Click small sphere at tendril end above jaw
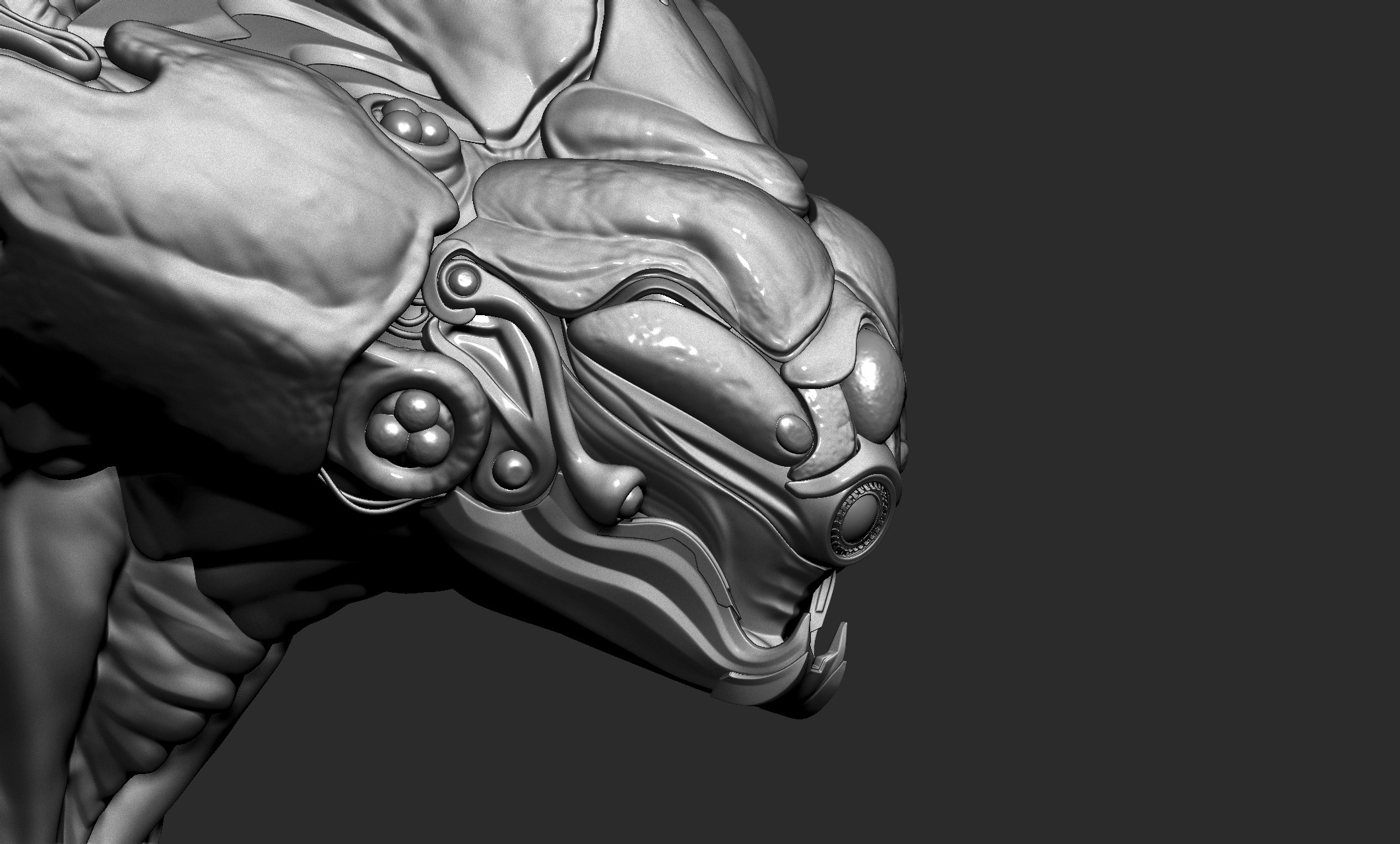Image resolution: width=1400 pixels, height=844 pixels. point(632,502)
